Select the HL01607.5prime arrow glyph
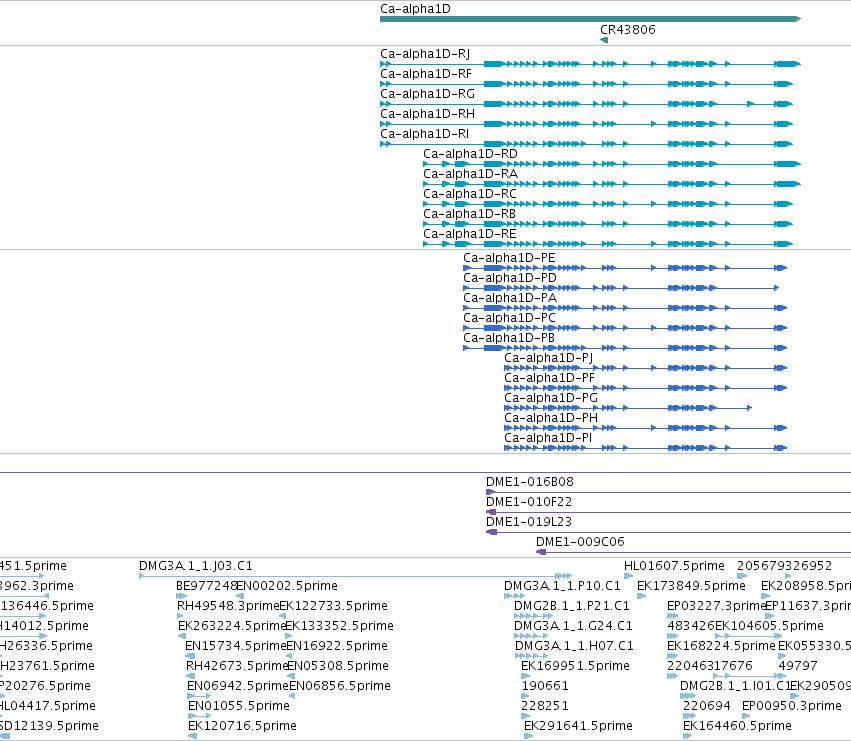 click(x=628, y=577)
